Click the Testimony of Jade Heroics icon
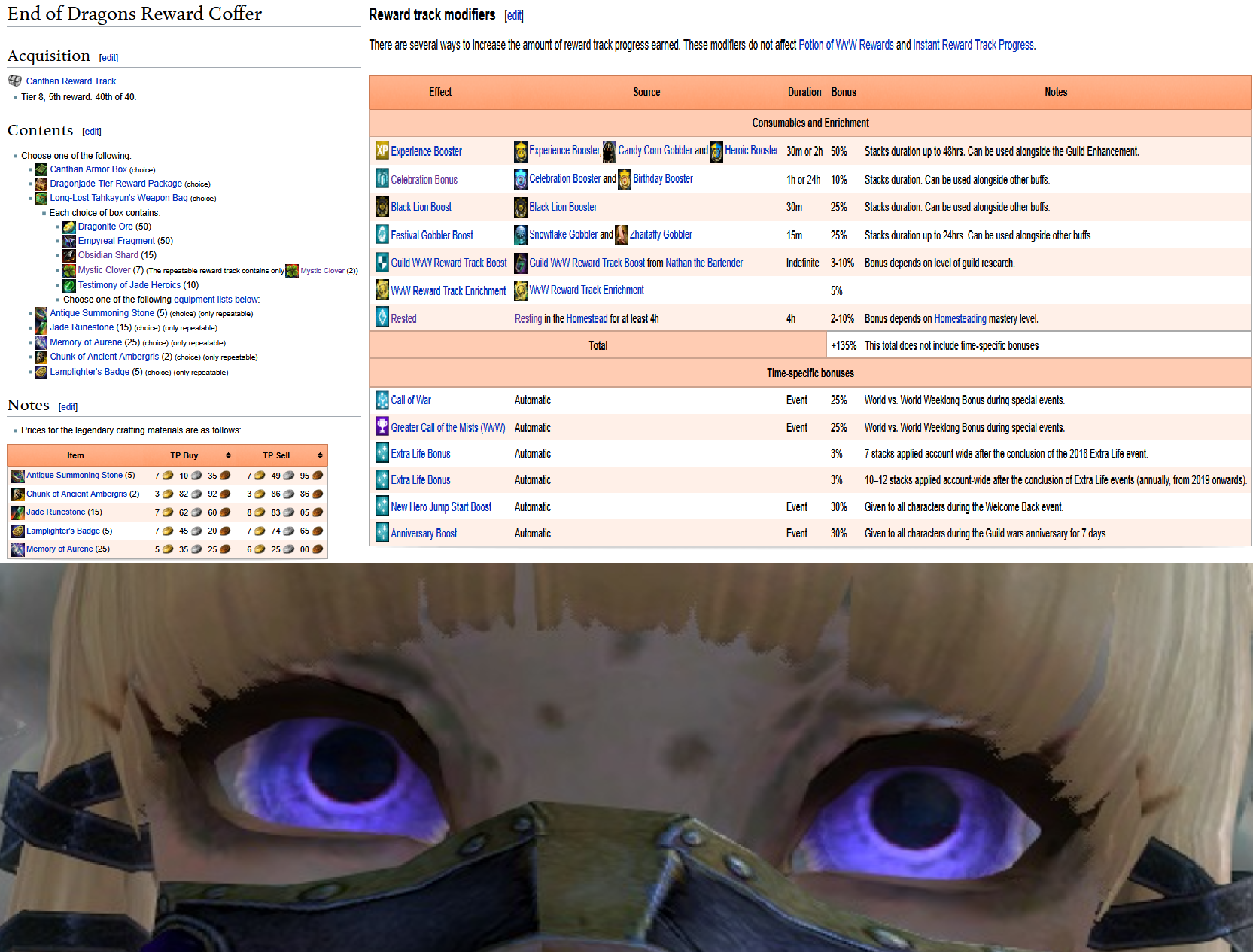This screenshot has height=952, width=1253. coord(69,285)
